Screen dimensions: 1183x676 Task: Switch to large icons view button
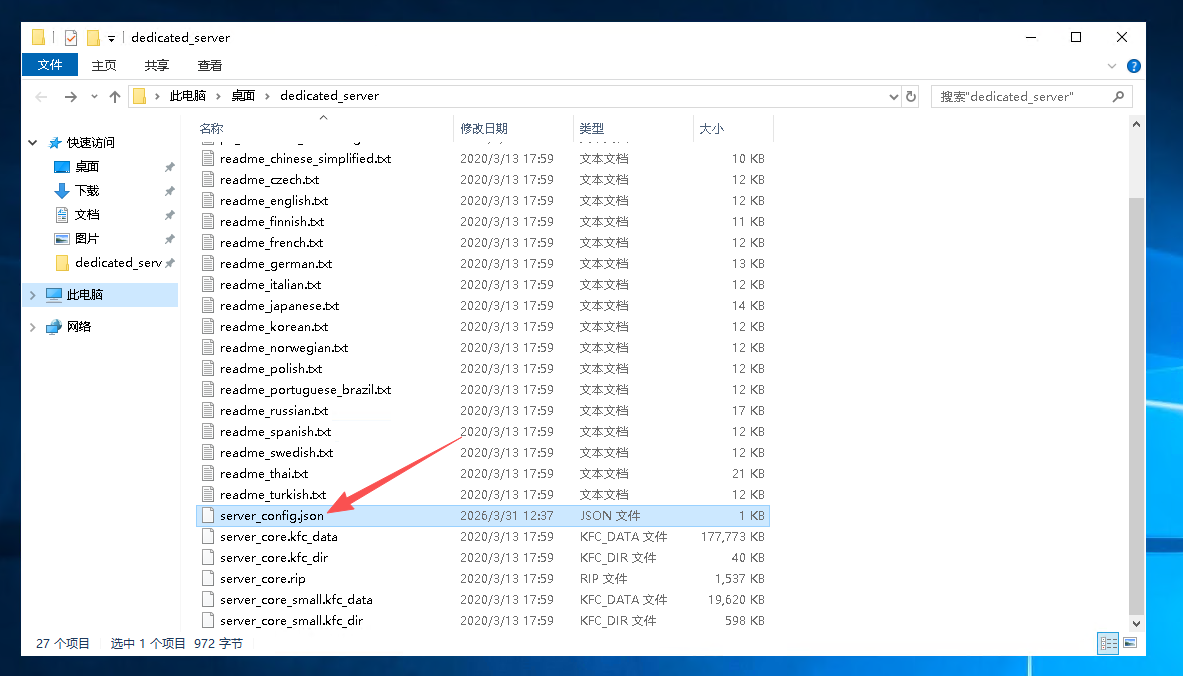coord(1130,643)
